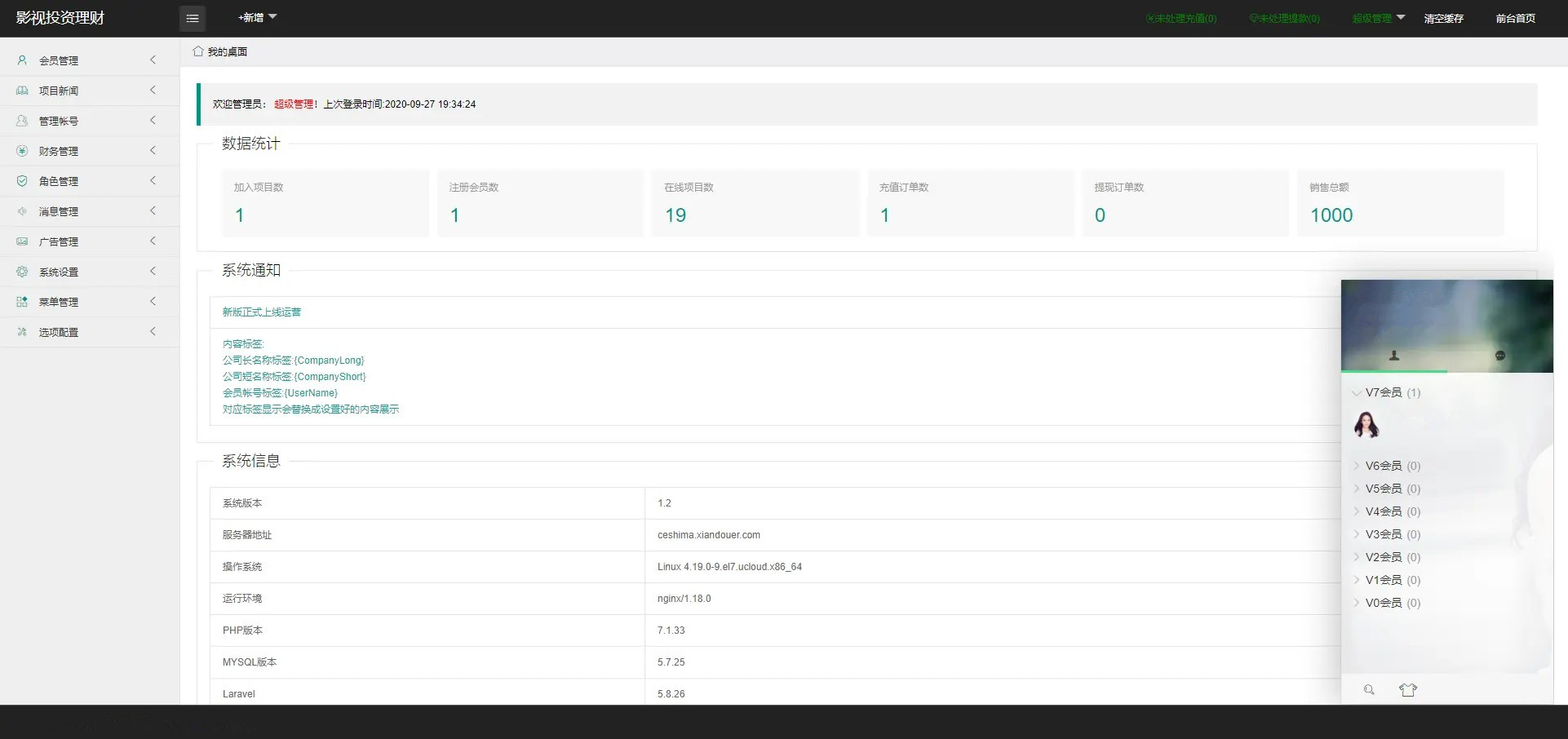Image resolution: width=1568 pixels, height=739 pixels.
Task: Click the tools icon beside 选项配置
Action: click(22, 332)
